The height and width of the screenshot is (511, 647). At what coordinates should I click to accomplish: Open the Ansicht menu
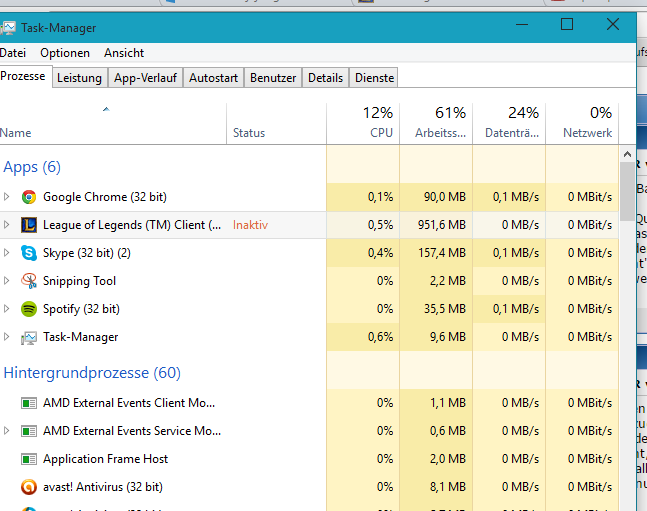[x=124, y=53]
